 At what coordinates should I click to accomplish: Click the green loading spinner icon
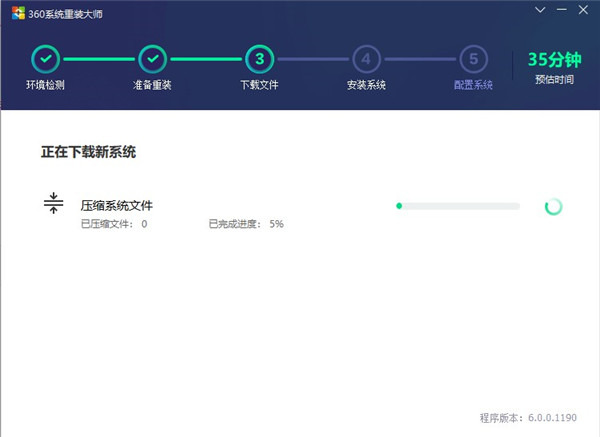(553, 206)
